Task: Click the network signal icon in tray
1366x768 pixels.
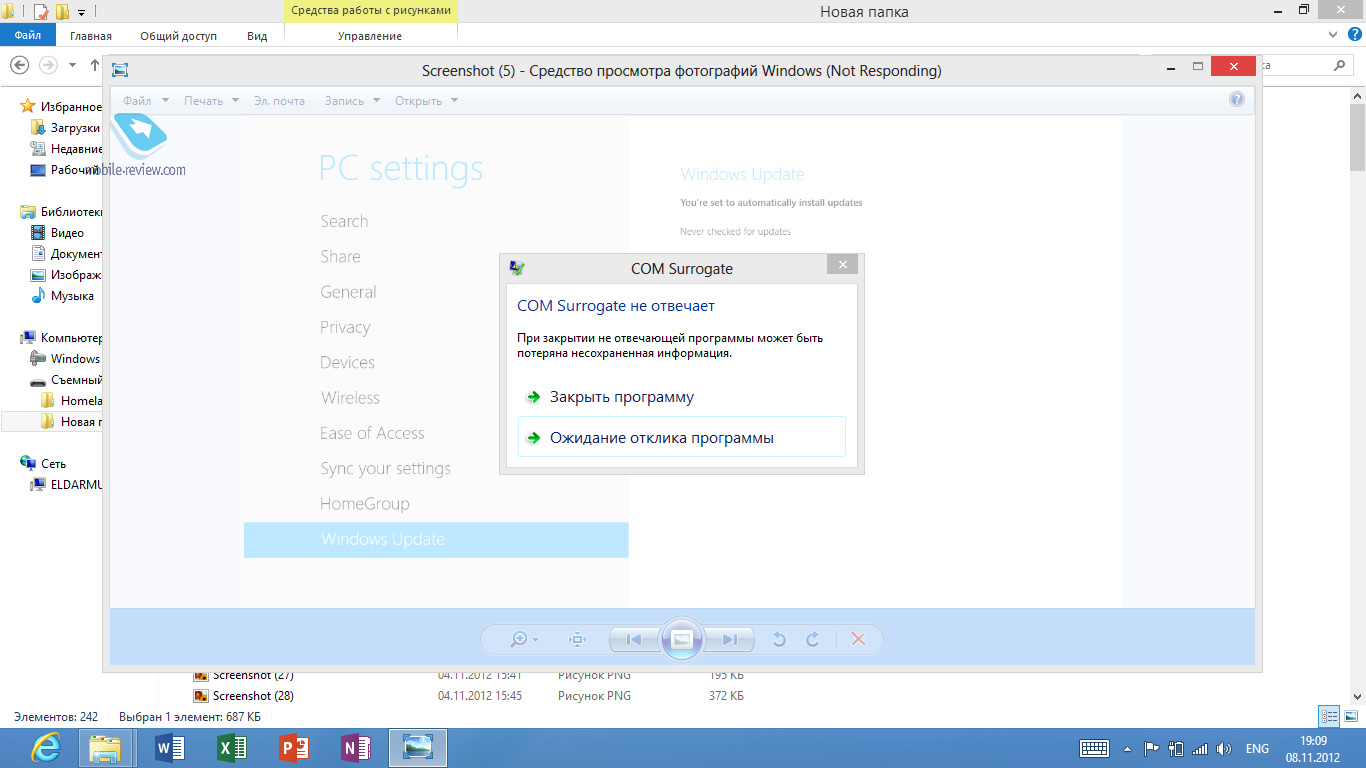Action: point(1200,749)
